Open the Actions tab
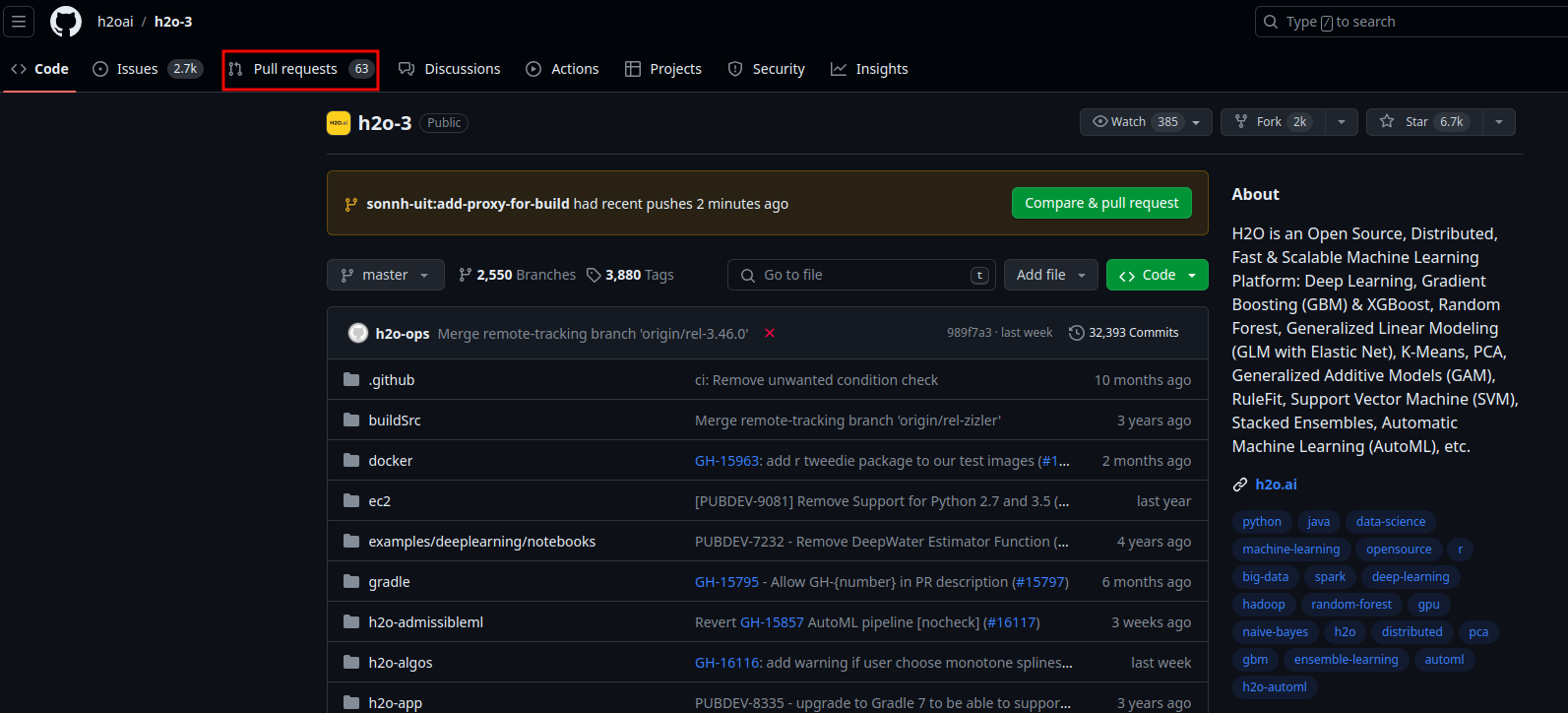 pos(563,69)
